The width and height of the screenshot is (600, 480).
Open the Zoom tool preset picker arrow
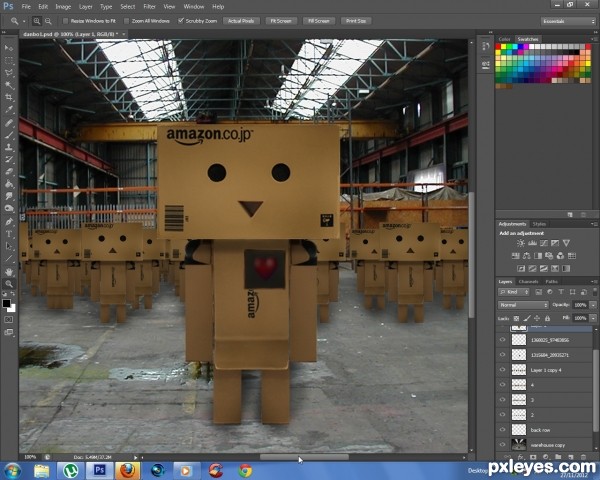click(24, 21)
